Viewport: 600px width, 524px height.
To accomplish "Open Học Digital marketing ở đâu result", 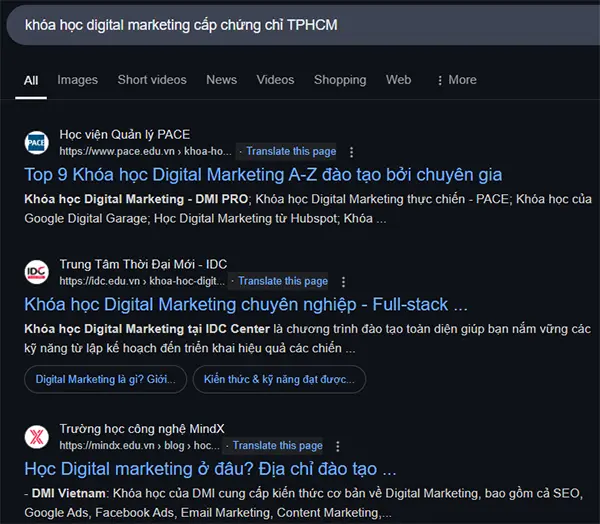I will tap(210, 469).
